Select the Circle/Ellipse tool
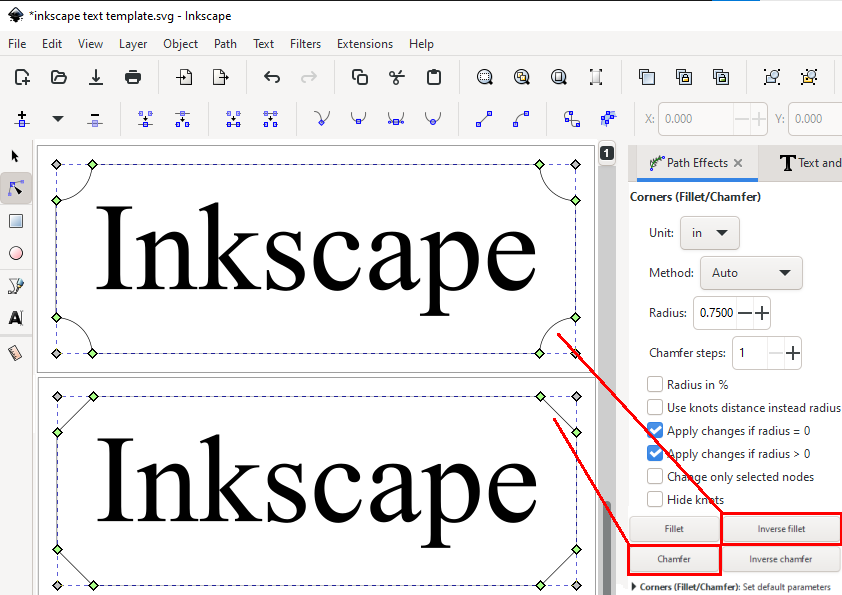Image resolution: width=842 pixels, height=595 pixels. pos(16,253)
